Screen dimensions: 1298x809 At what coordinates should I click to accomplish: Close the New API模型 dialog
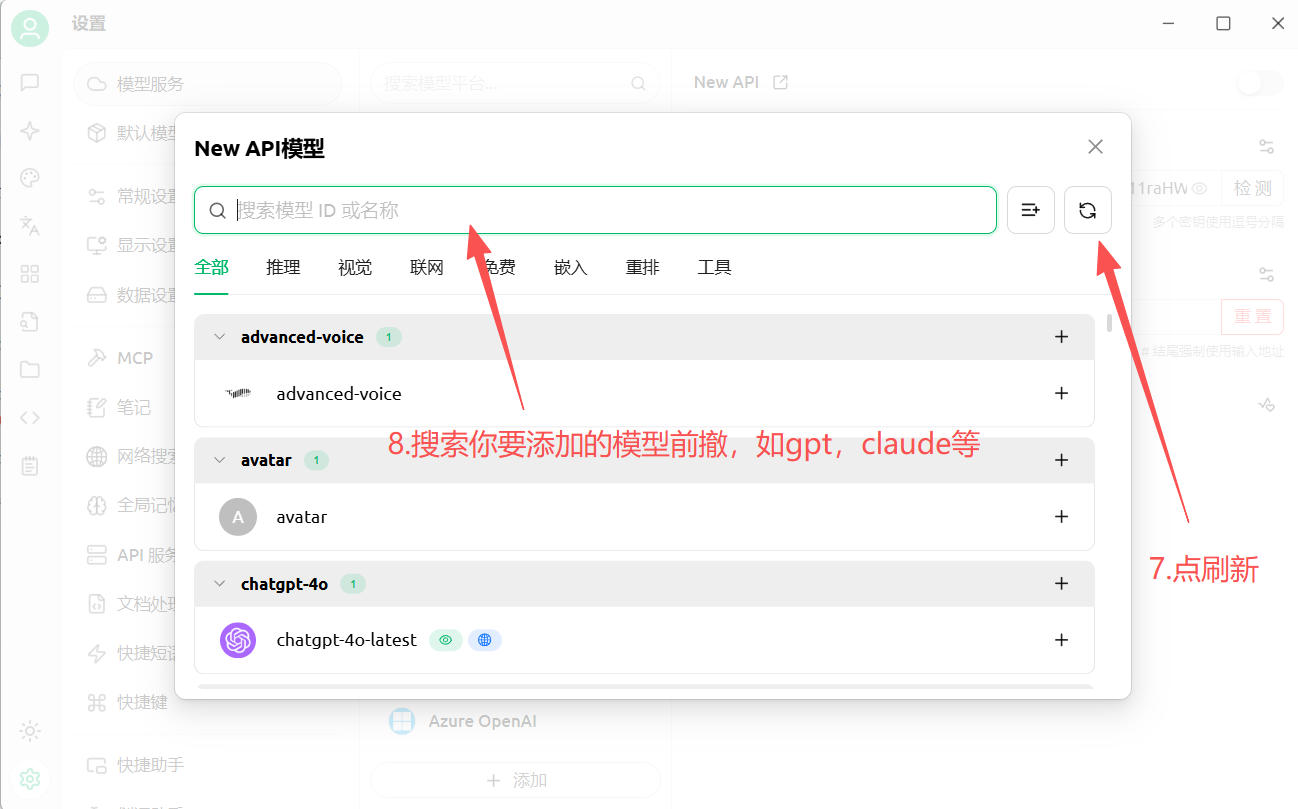[x=1095, y=147]
